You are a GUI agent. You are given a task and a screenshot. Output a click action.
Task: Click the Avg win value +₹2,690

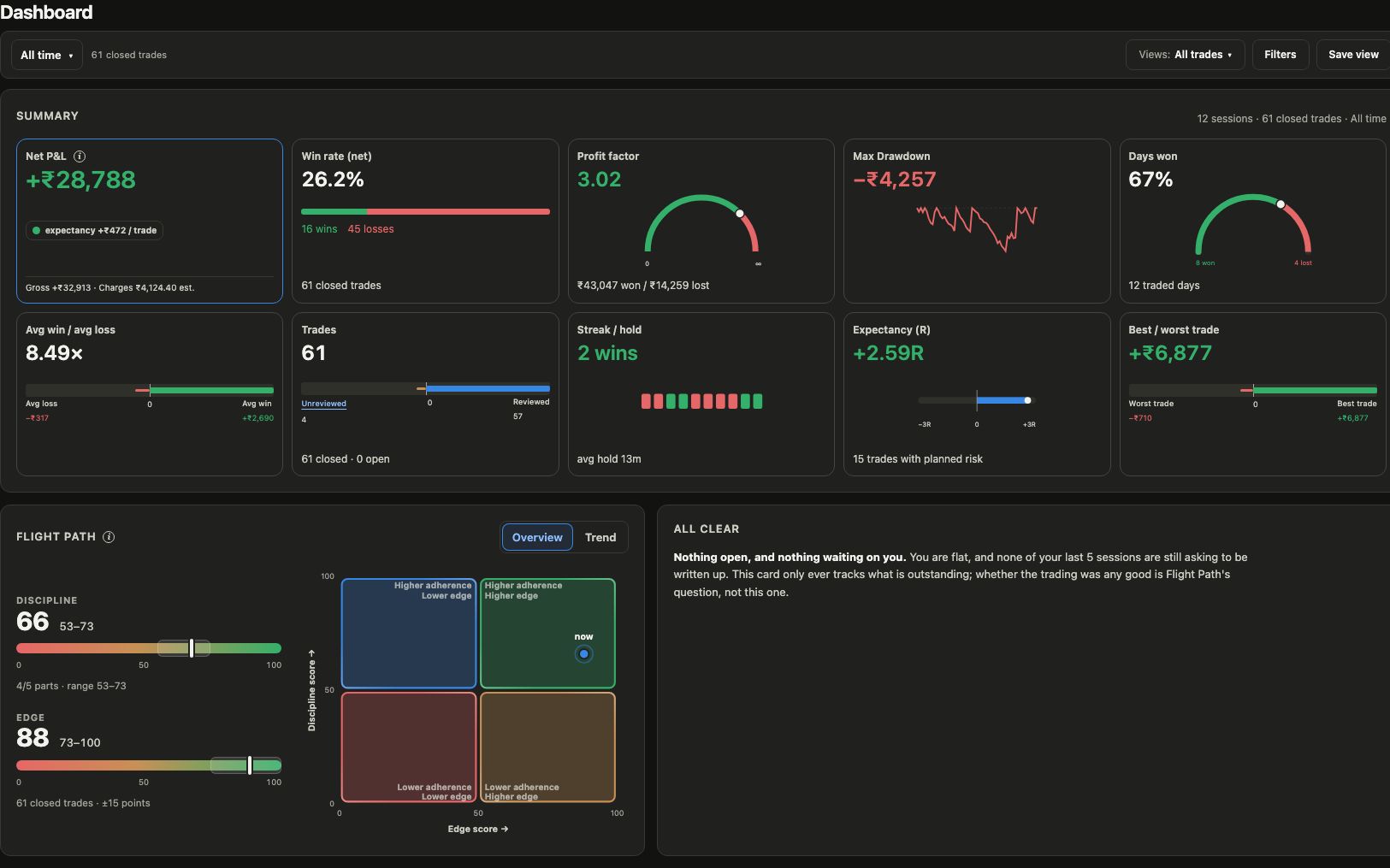[x=257, y=418]
